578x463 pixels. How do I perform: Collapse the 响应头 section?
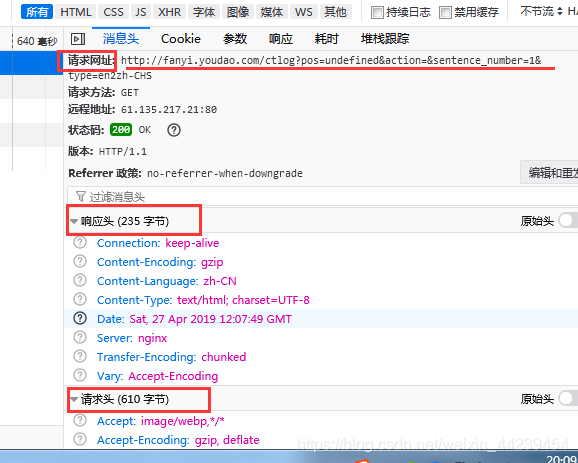pos(74,221)
